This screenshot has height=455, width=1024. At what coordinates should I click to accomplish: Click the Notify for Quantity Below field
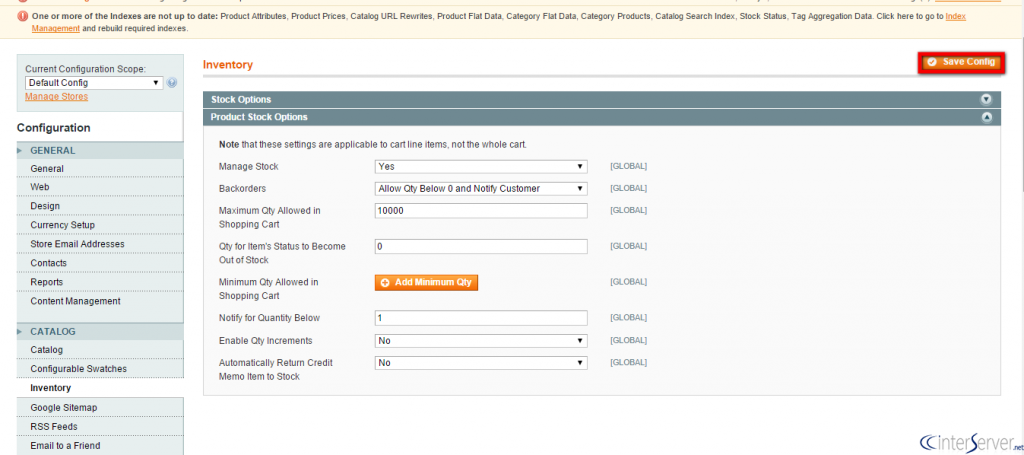coord(481,318)
